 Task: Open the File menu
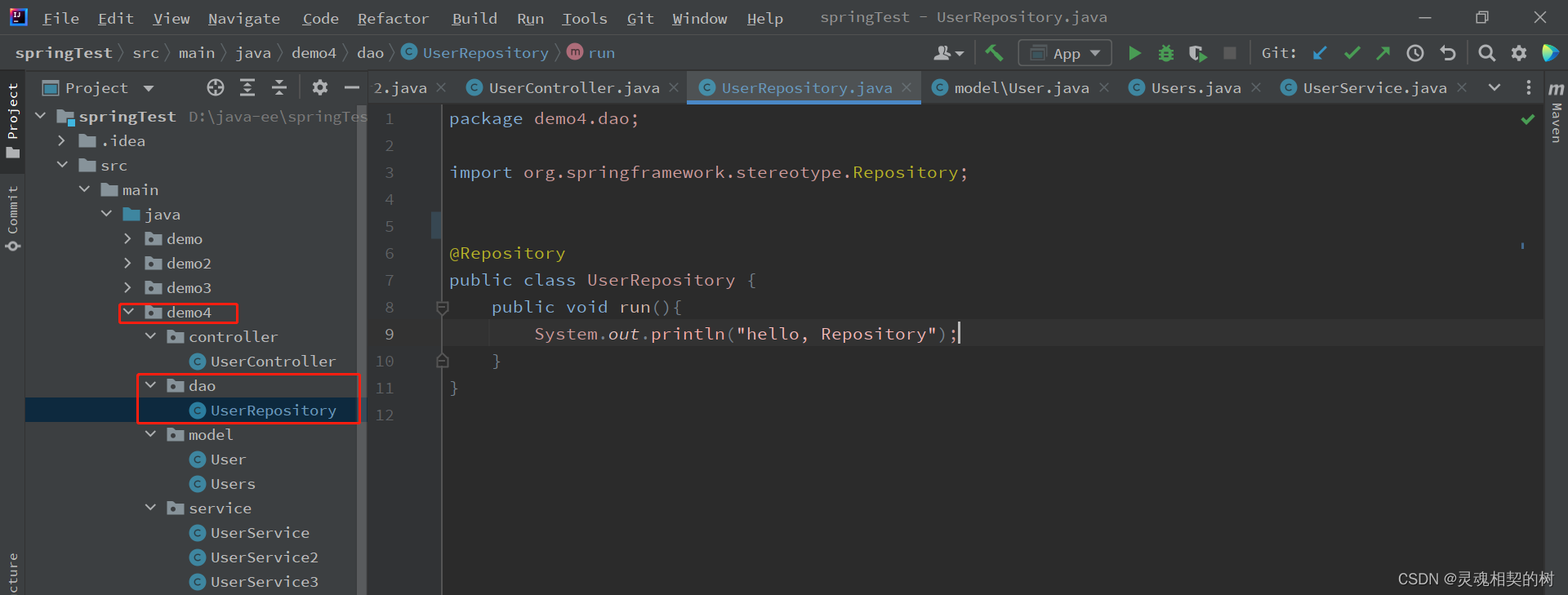pos(61,18)
